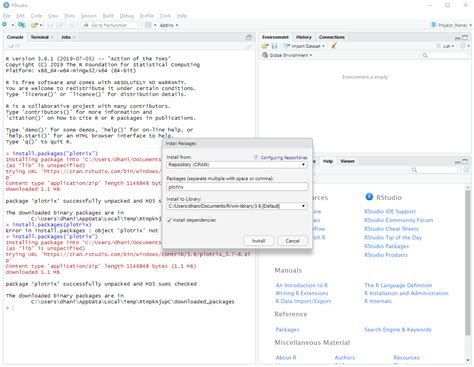Clear Environment objects with broom icon

tap(334, 46)
